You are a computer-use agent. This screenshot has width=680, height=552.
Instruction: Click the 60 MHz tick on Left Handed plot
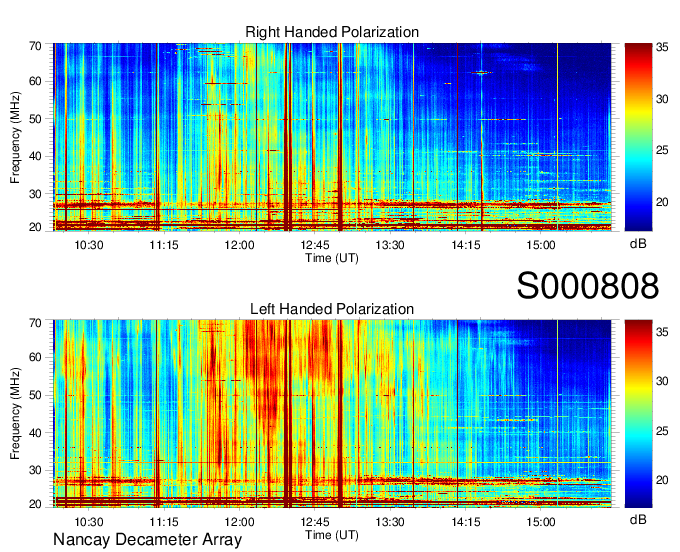click(x=35, y=358)
